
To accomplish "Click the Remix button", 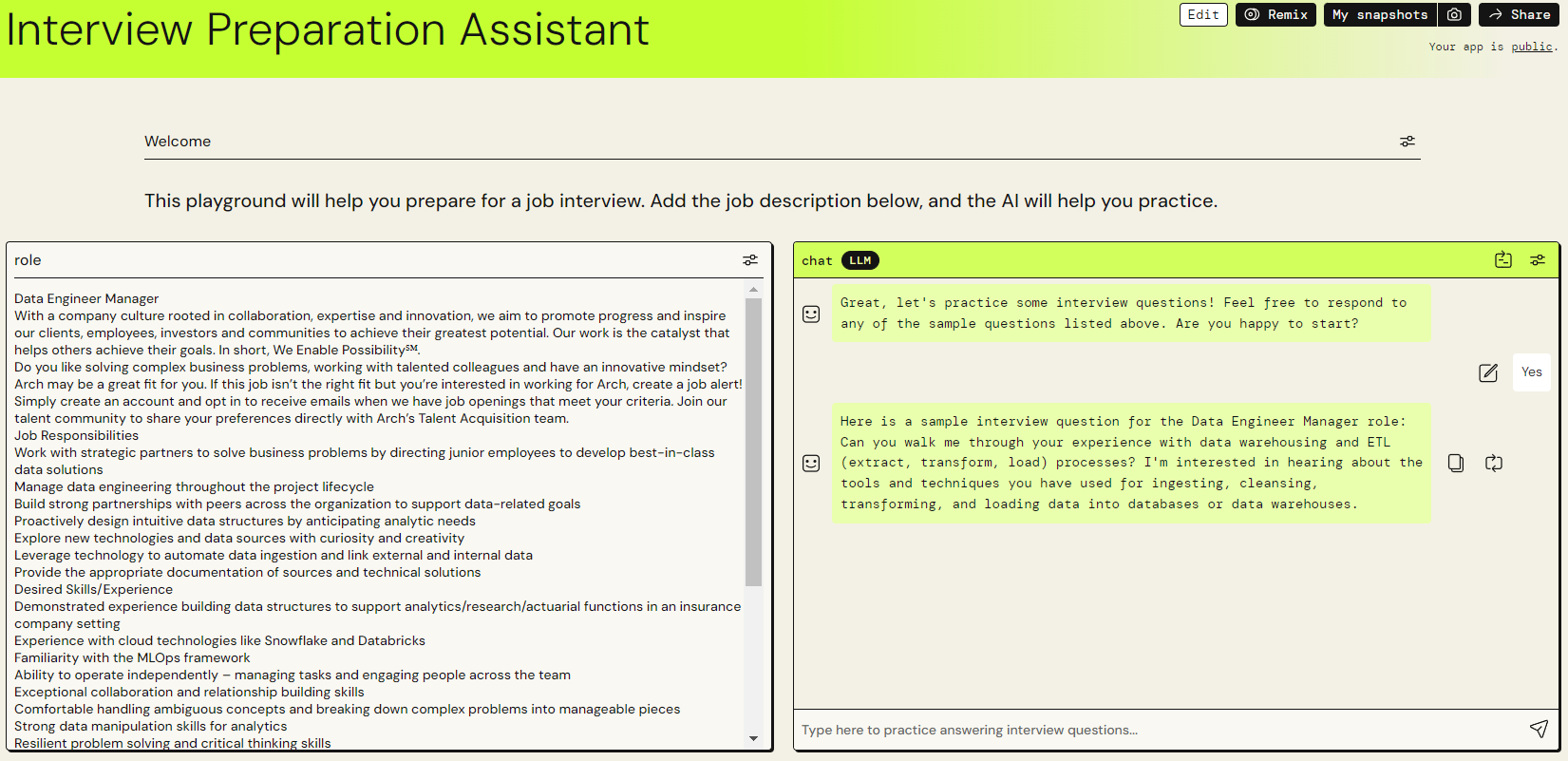I will pyautogui.click(x=1275, y=14).
